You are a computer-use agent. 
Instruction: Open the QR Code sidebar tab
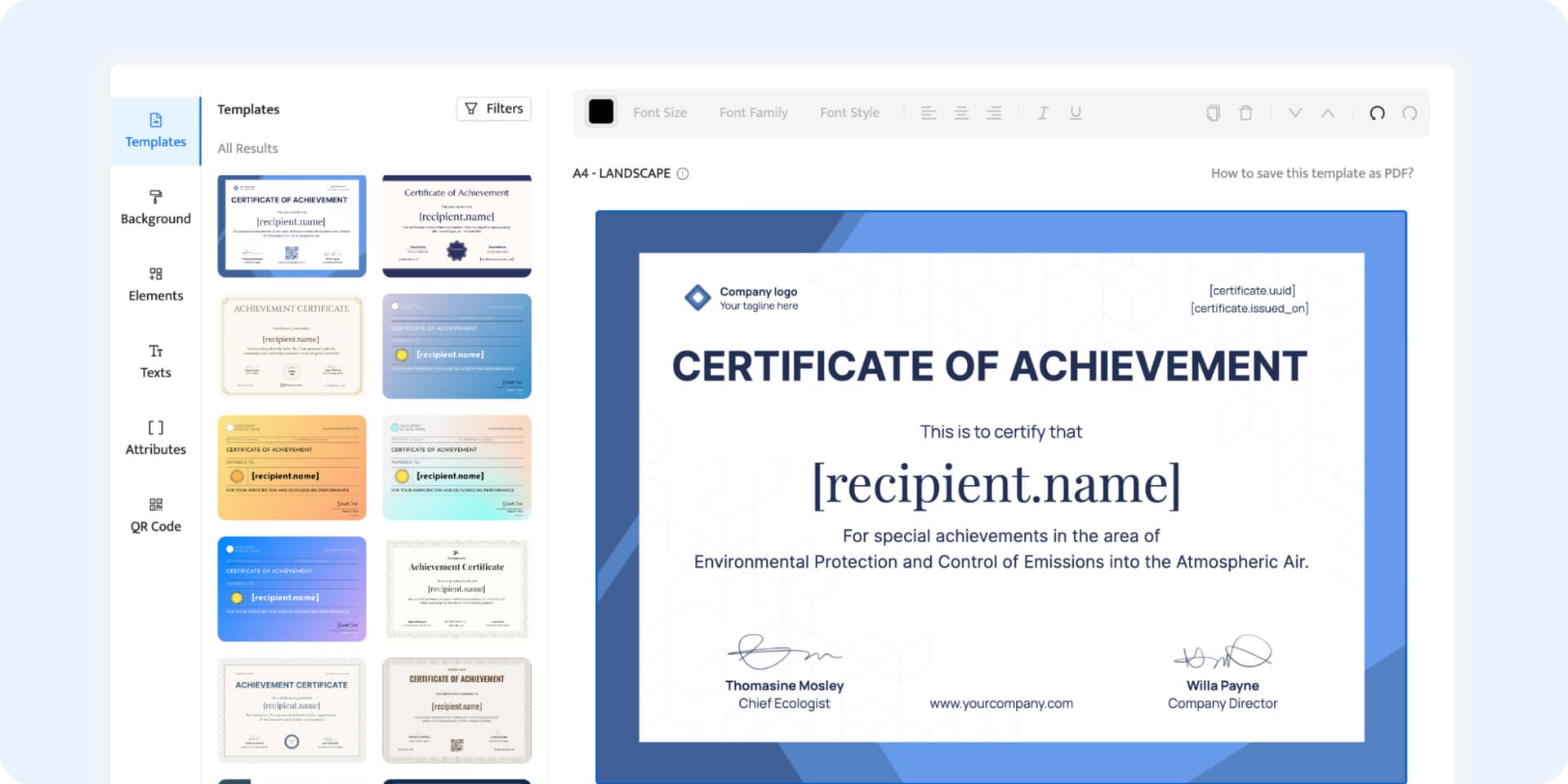[155, 515]
